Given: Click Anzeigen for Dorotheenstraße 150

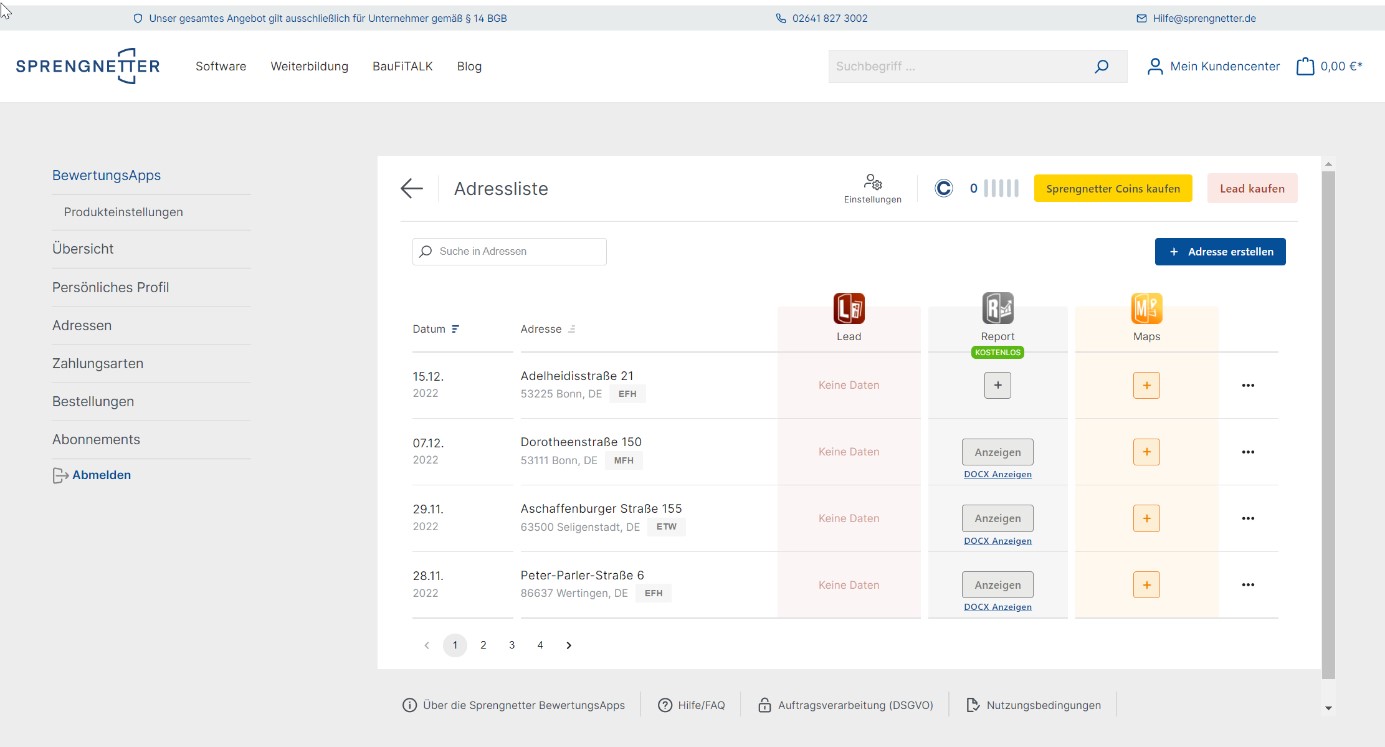Looking at the screenshot, I should tap(998, 452).
